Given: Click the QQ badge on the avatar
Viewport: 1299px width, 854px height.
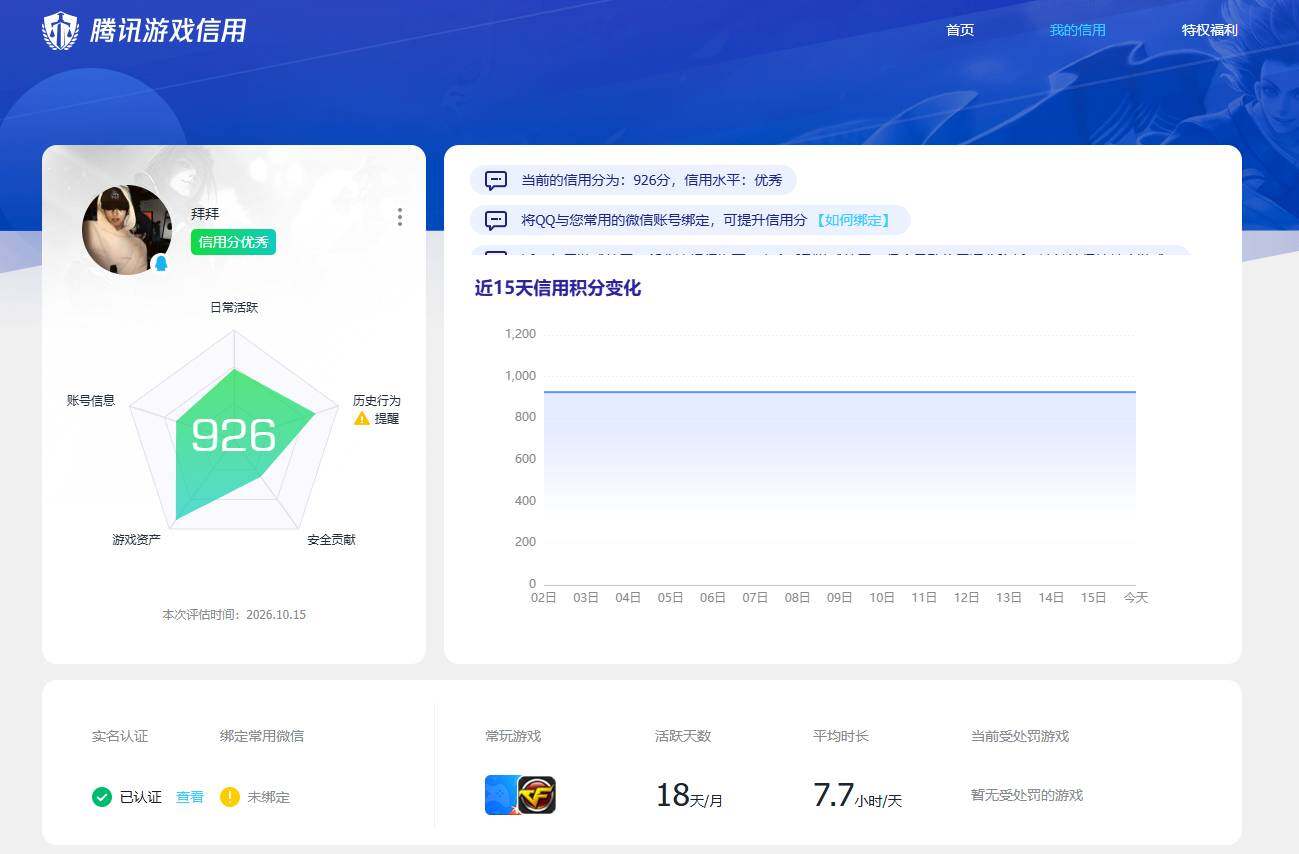Looking at the screenshot, I should (x=160, y=263).
